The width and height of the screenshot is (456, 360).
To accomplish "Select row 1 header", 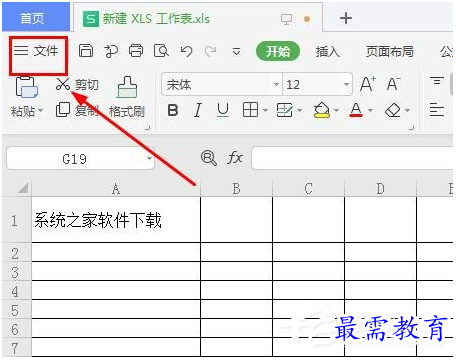I will 16,220.
